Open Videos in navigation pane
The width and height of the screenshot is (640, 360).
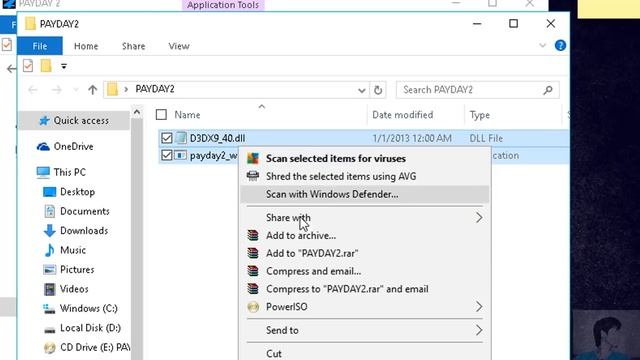tap(66, 289)
